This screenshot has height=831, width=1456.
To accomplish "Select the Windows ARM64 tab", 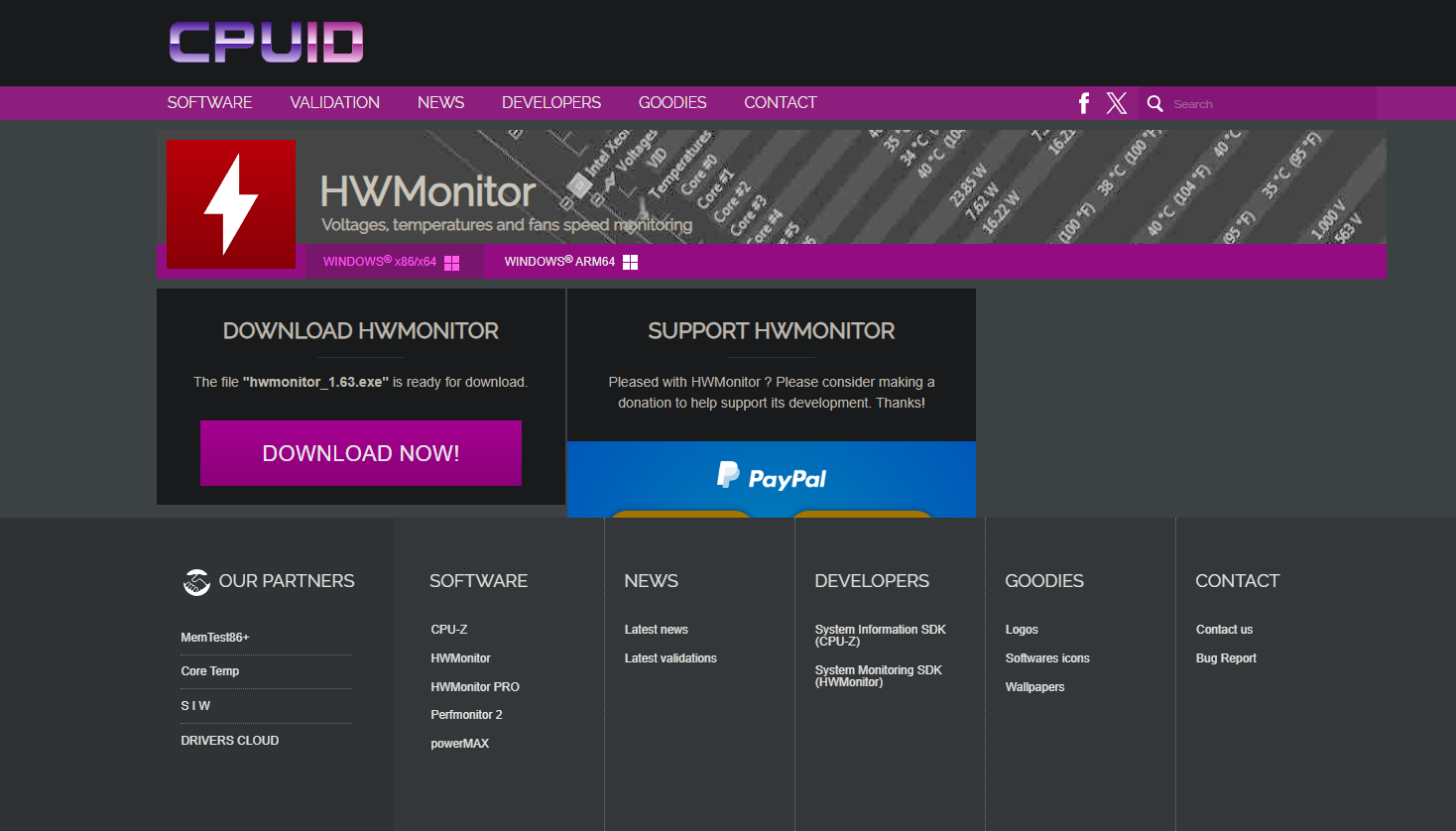I will (x=570, y=262).
